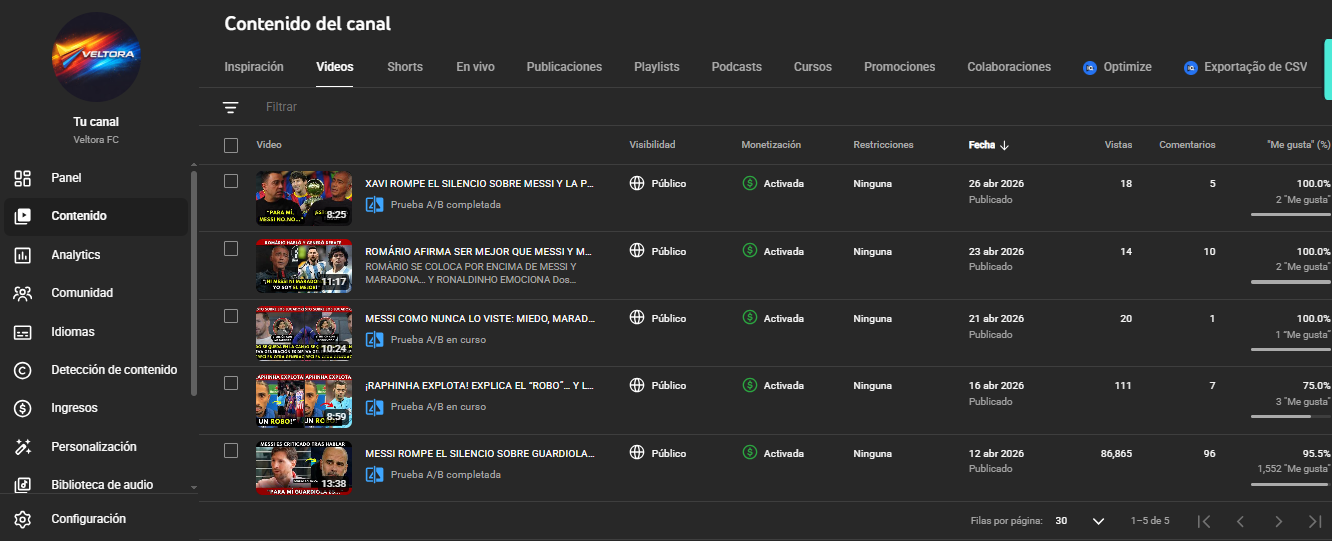Click Exportação de CSV button
The image size is (1332, 541).
pos(1245,67)
